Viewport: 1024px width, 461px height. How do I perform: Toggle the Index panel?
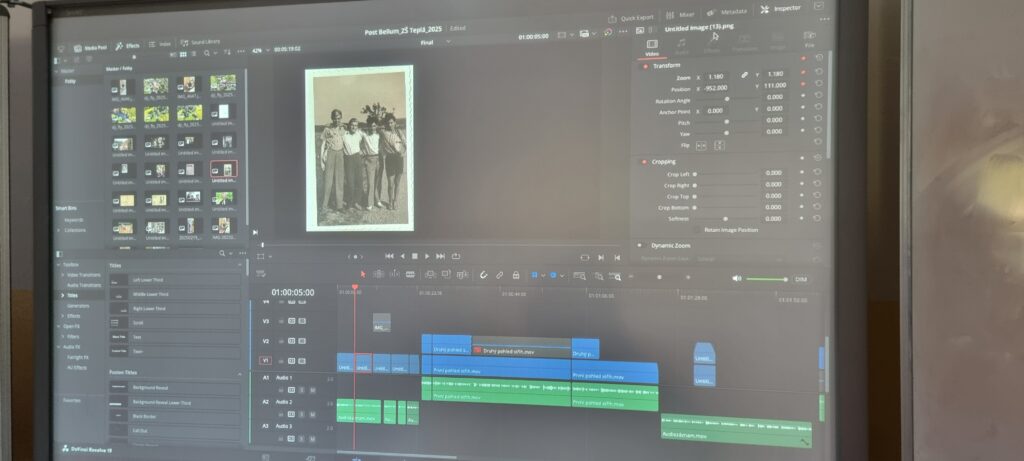coord(160,44)
